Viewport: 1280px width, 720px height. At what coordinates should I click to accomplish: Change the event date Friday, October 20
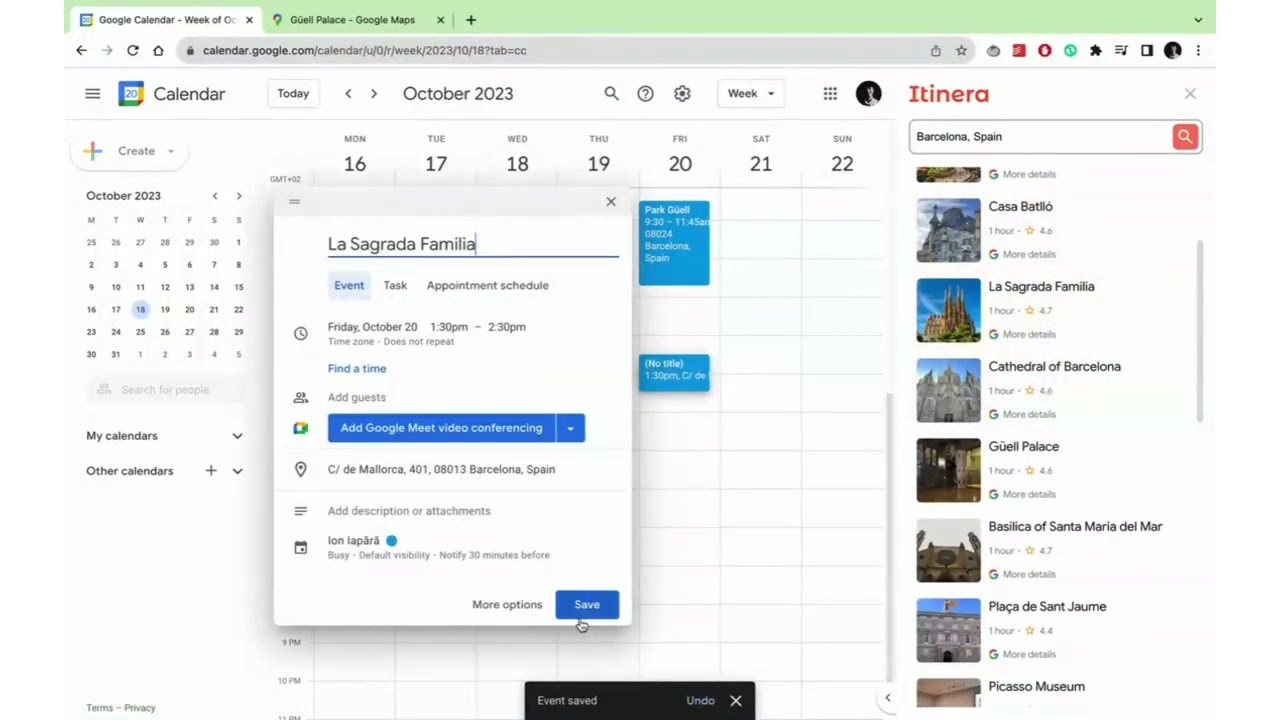(373, 327)
